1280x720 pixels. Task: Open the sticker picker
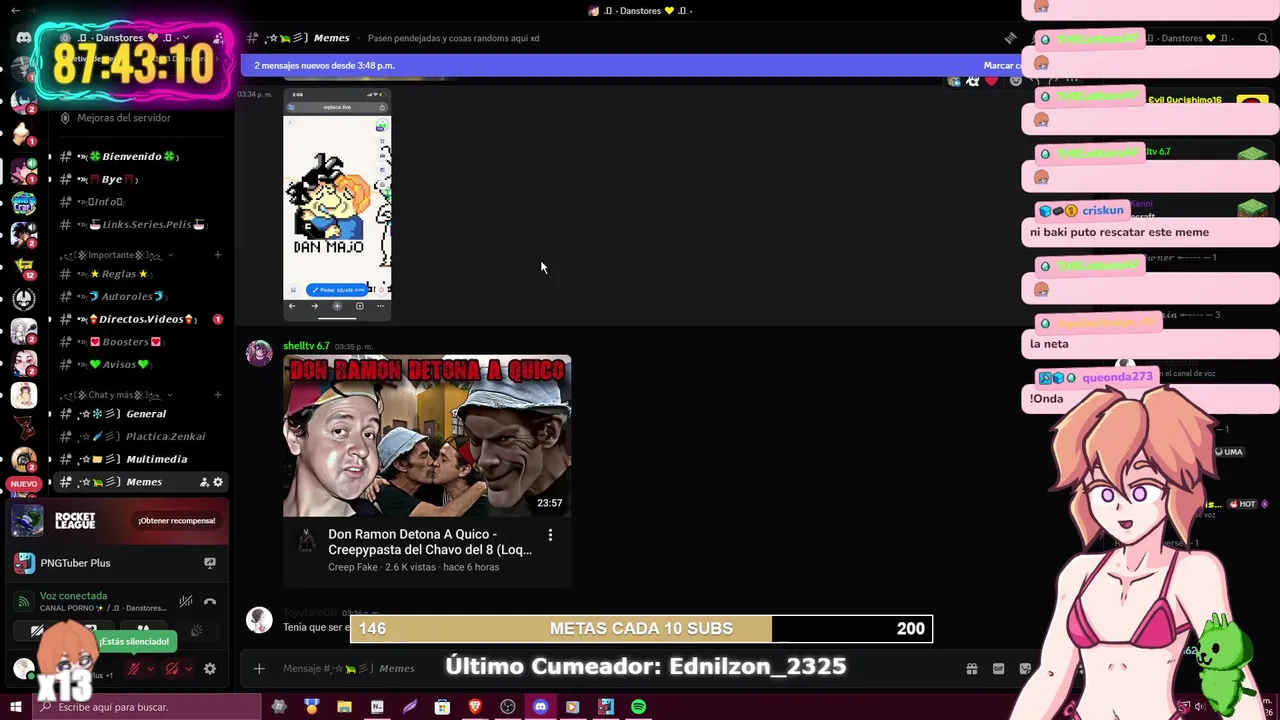pyautogui.click(x=1024, y=669)
